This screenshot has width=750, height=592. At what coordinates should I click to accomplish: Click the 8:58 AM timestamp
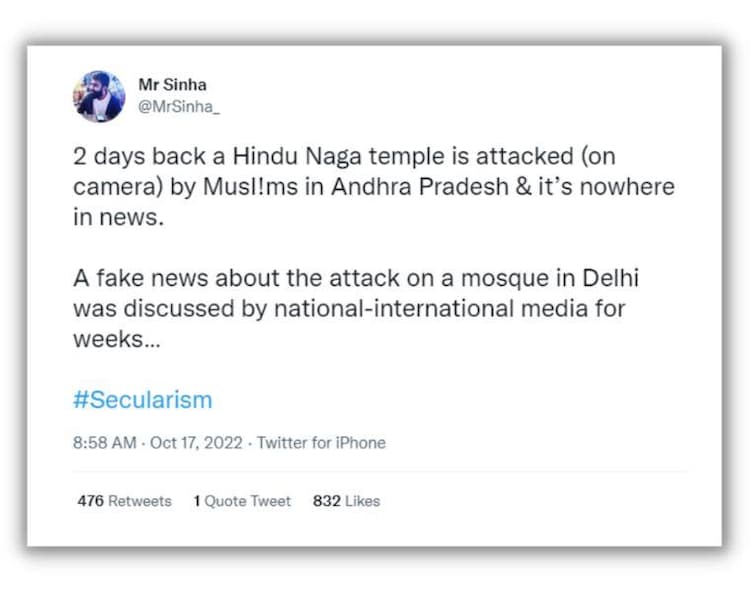click(105, 442)
